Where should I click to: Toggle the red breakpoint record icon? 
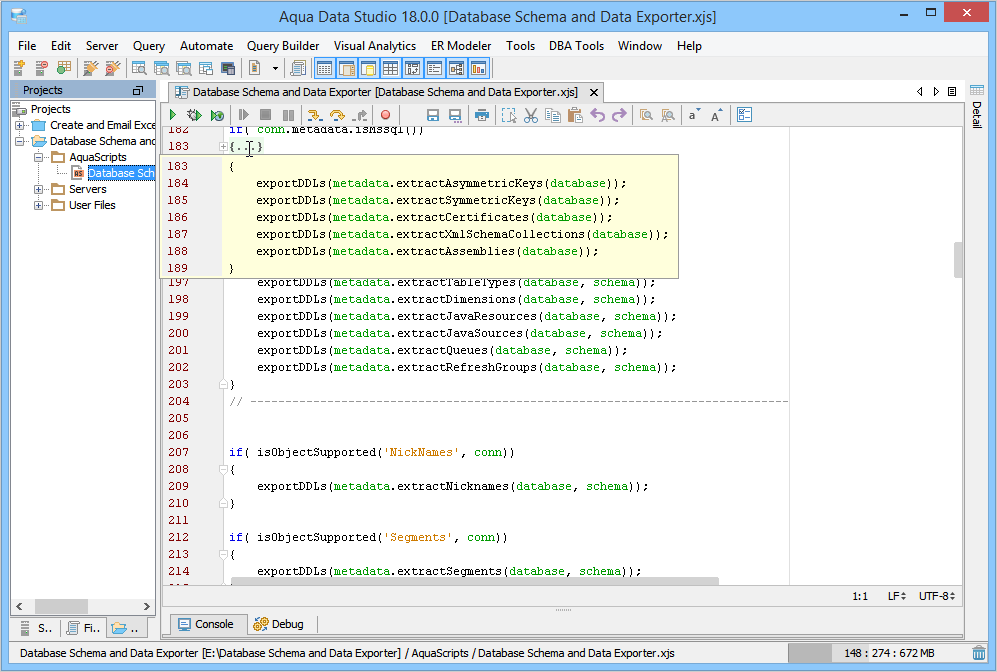coord(385,115)
